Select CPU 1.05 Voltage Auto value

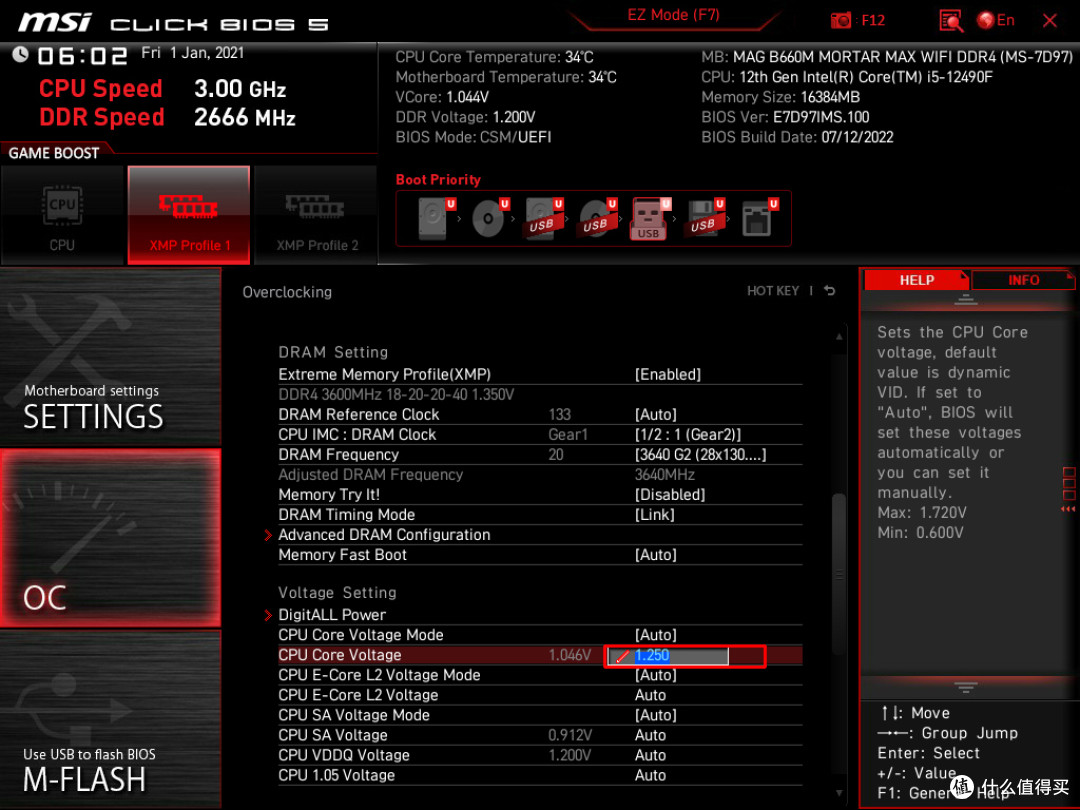(650, 775)
